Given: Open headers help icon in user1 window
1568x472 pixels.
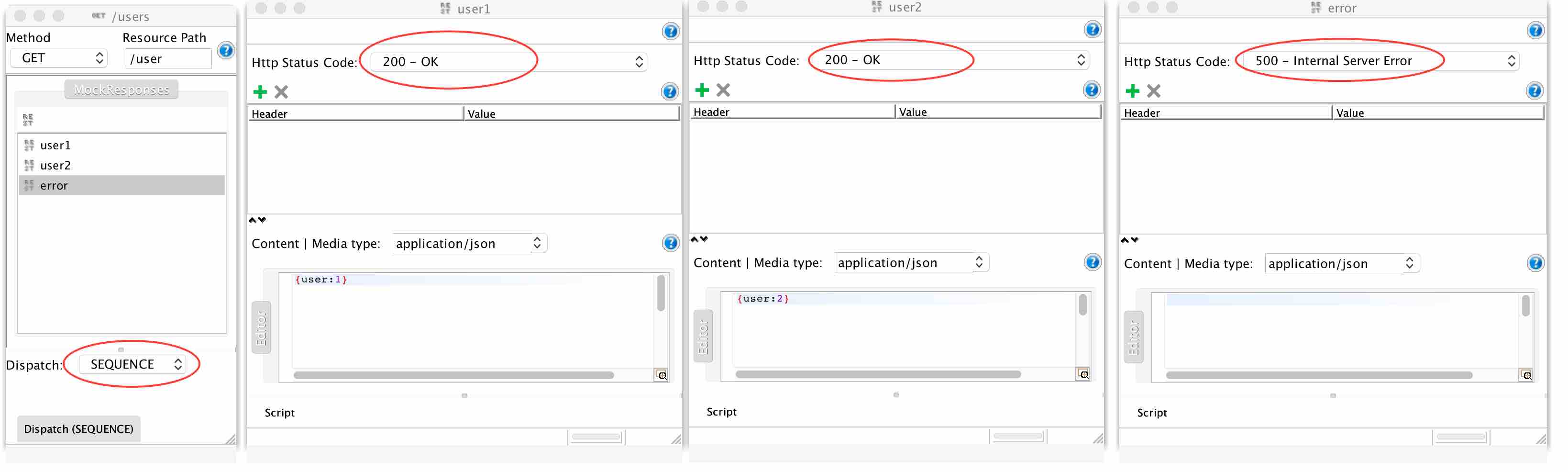Looking at the screenshot, I should pyautogui.click(x=670, y=91).
